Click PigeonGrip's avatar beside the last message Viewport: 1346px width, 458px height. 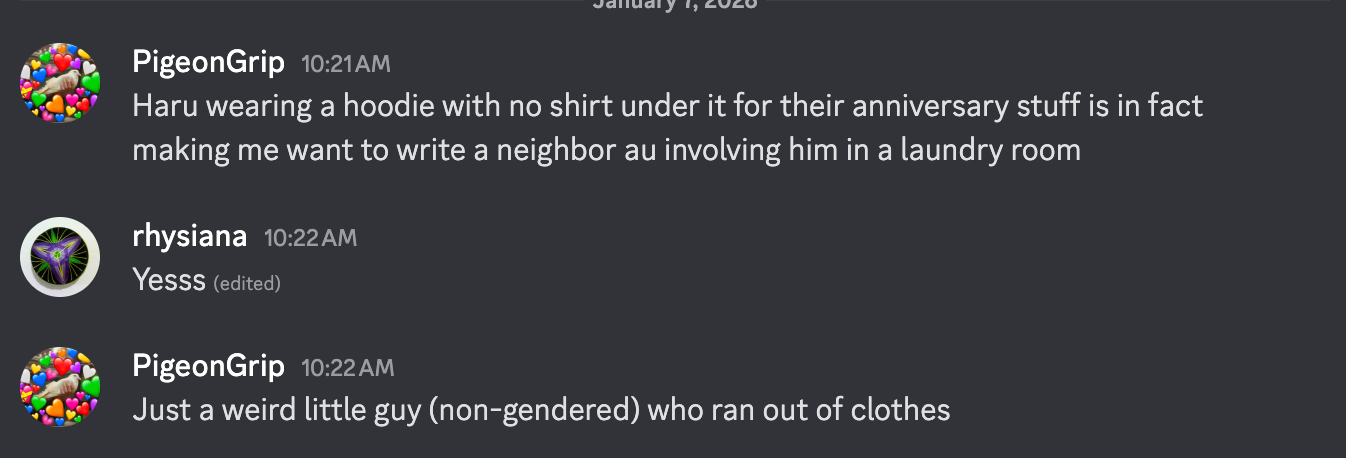pos(61,387)
